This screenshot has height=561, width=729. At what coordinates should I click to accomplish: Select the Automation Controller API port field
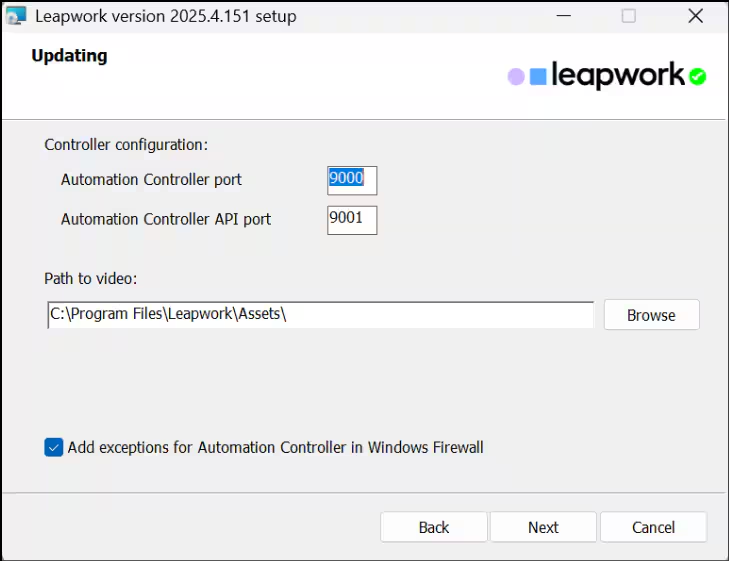point(352,219)
